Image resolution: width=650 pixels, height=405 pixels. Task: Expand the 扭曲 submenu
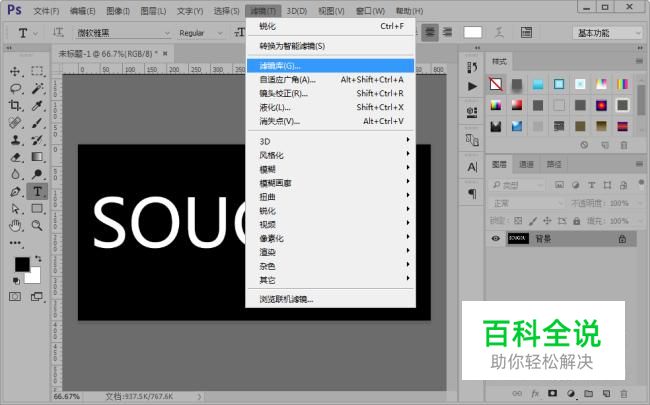pyautogui.click(x=331, y=197)
